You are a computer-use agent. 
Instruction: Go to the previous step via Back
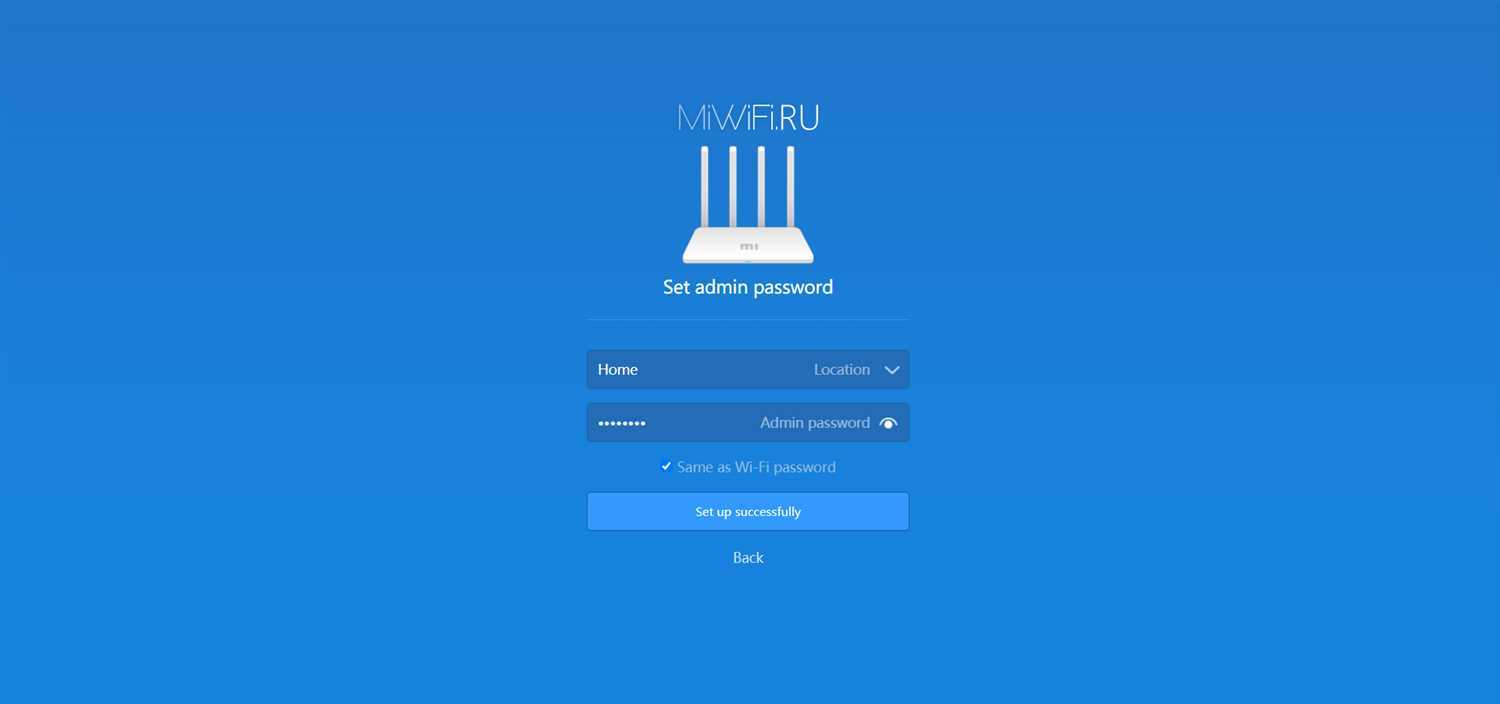(748, 558)
